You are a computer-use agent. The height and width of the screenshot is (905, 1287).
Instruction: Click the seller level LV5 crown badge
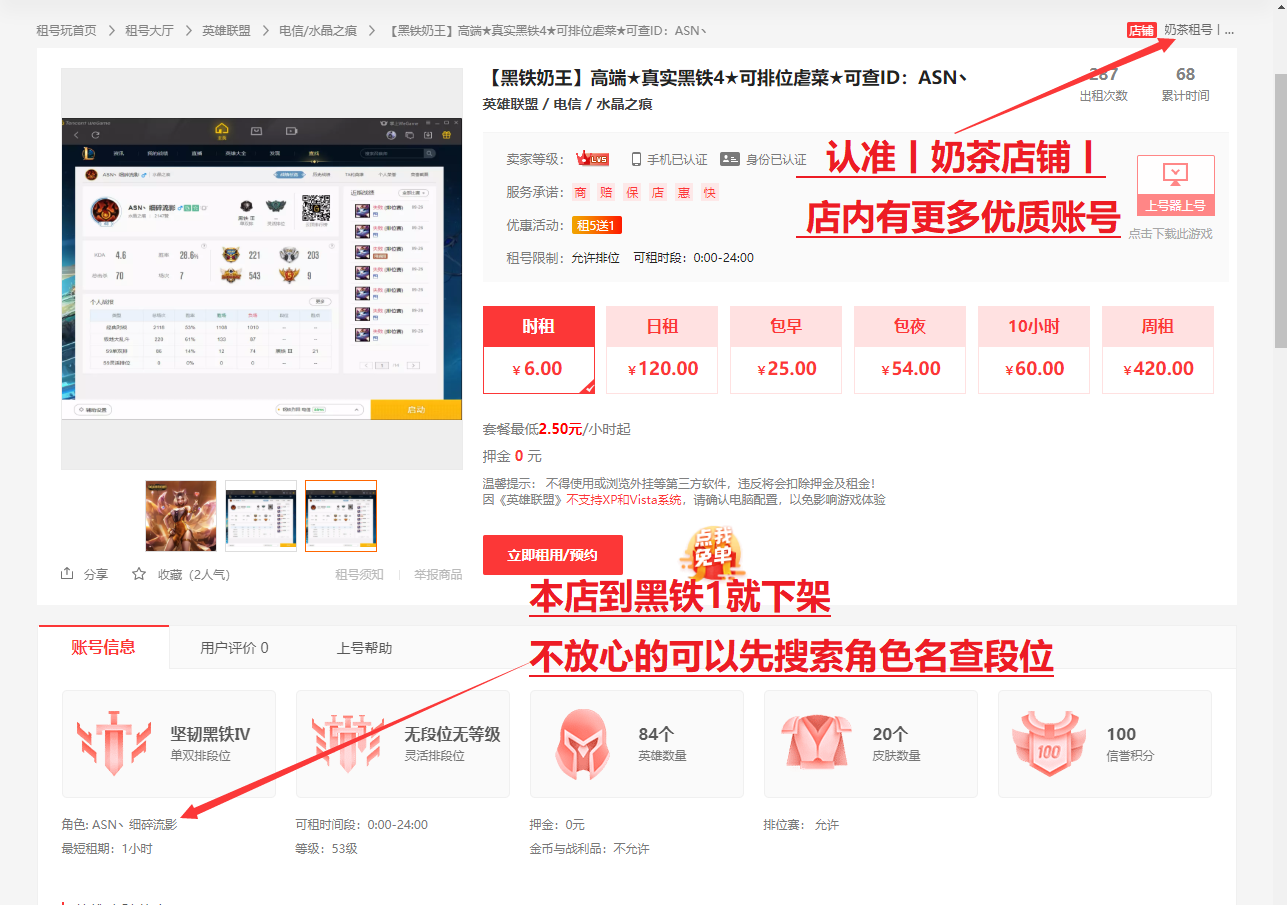[x=592, y=159]
